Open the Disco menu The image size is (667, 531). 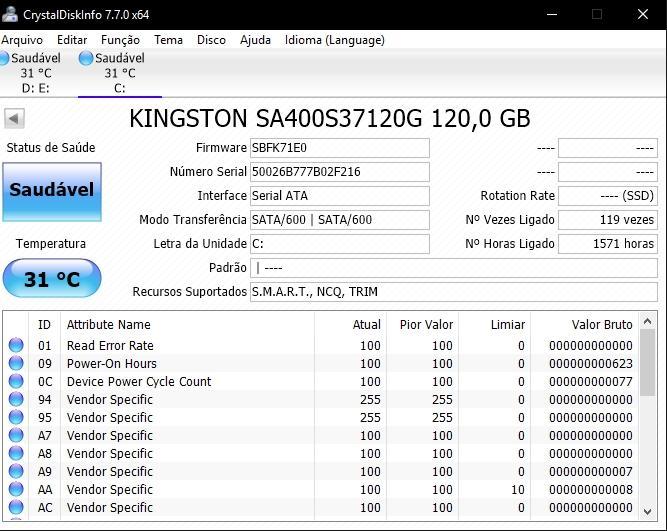coord(211,40)
